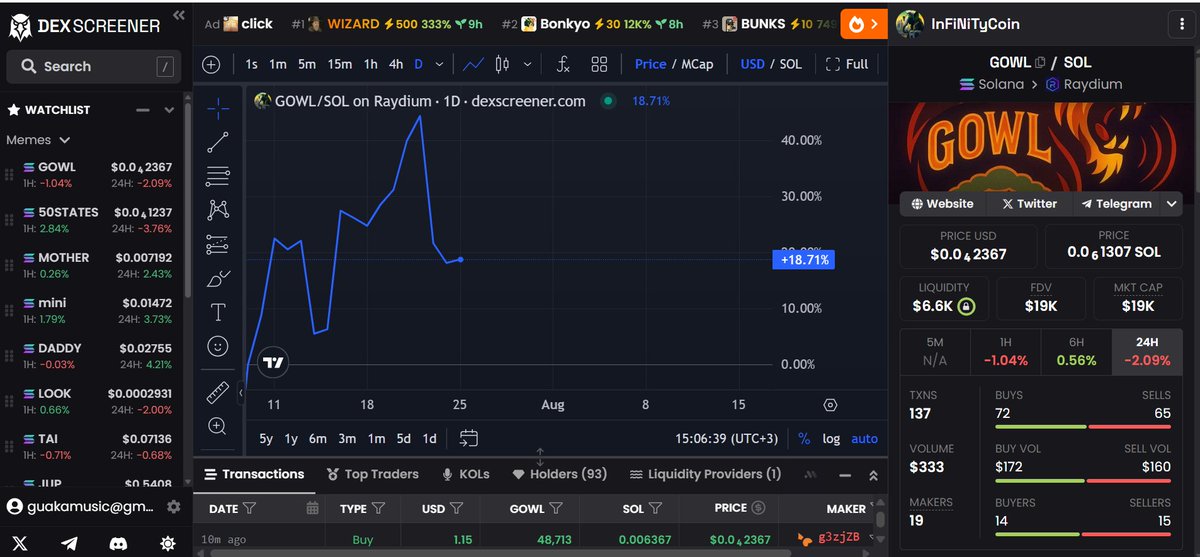This screenshot has height=557, width=1200.
Task: Open the indicators fx menu
Action: [x=563, y=64]
